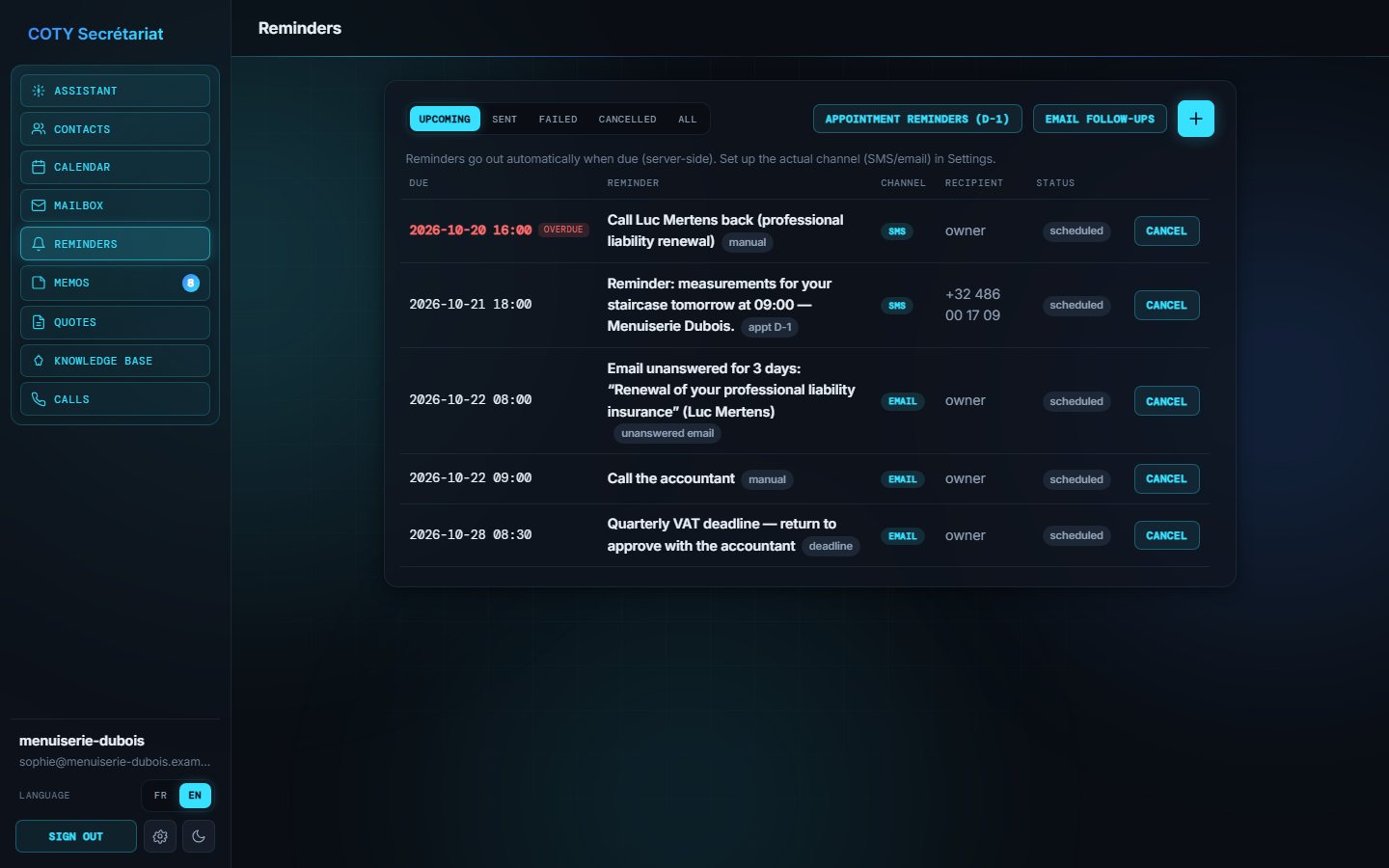Toggle dark mode with the moon icon
The height and width of the screenshot is (868, 1389).
pos(199,836)
